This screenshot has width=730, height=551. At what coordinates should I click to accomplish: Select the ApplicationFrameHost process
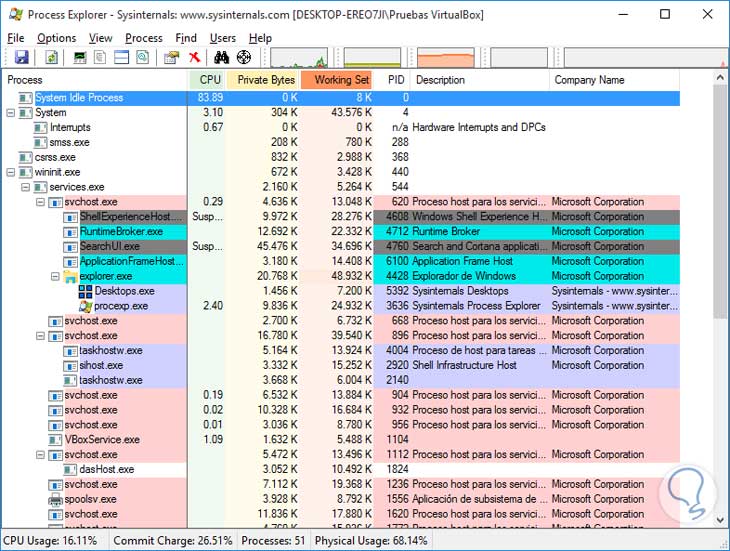point(341,262)
